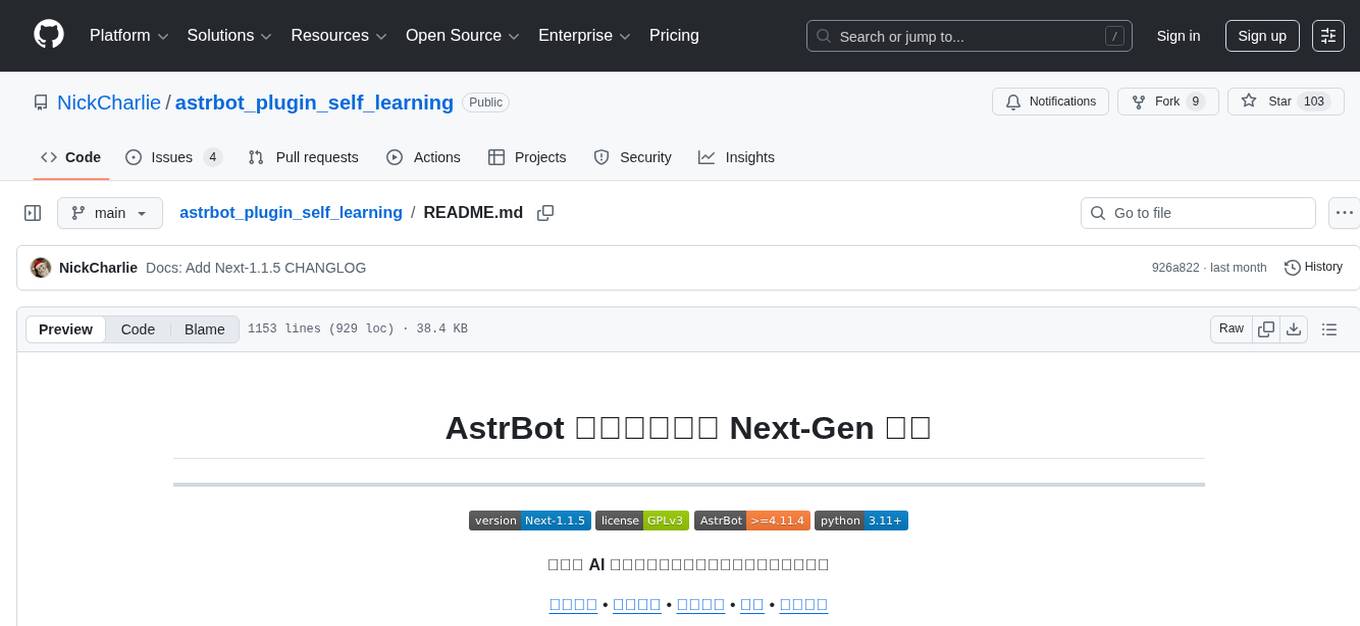Open the README outline
The width and height of the screenshot is (1360, 626).
[1329, 328]
